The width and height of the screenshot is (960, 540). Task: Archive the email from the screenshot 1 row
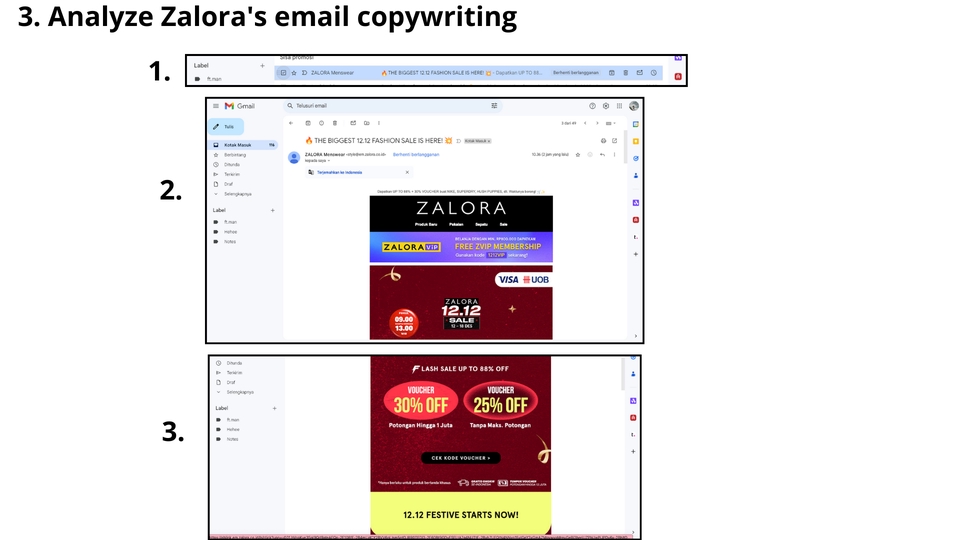coord(612,73)
